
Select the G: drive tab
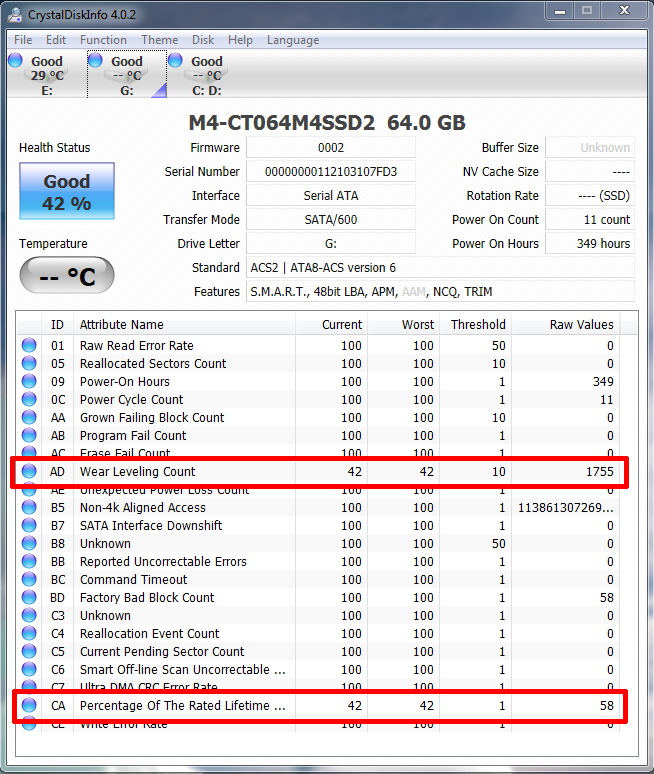127,75
